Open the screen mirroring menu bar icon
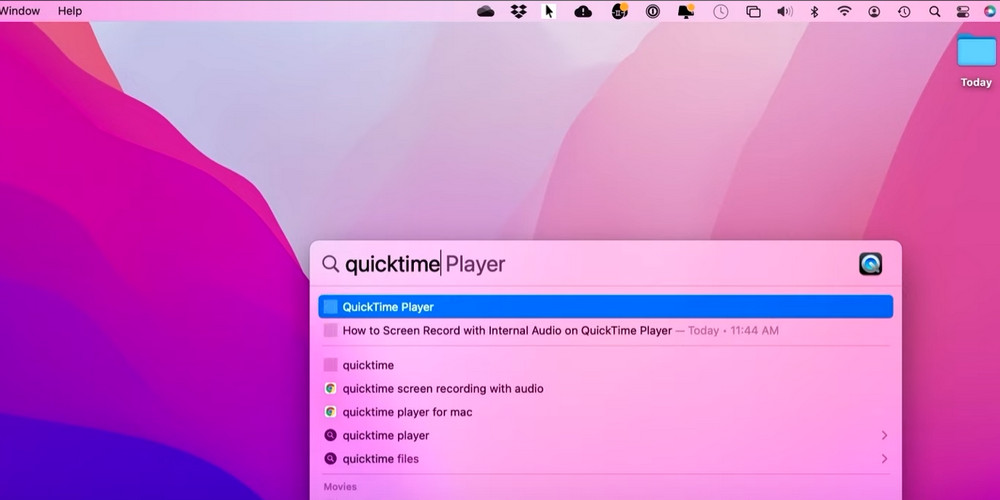The width and height of the screenshot is (1000, 500). tap(753, 11)
